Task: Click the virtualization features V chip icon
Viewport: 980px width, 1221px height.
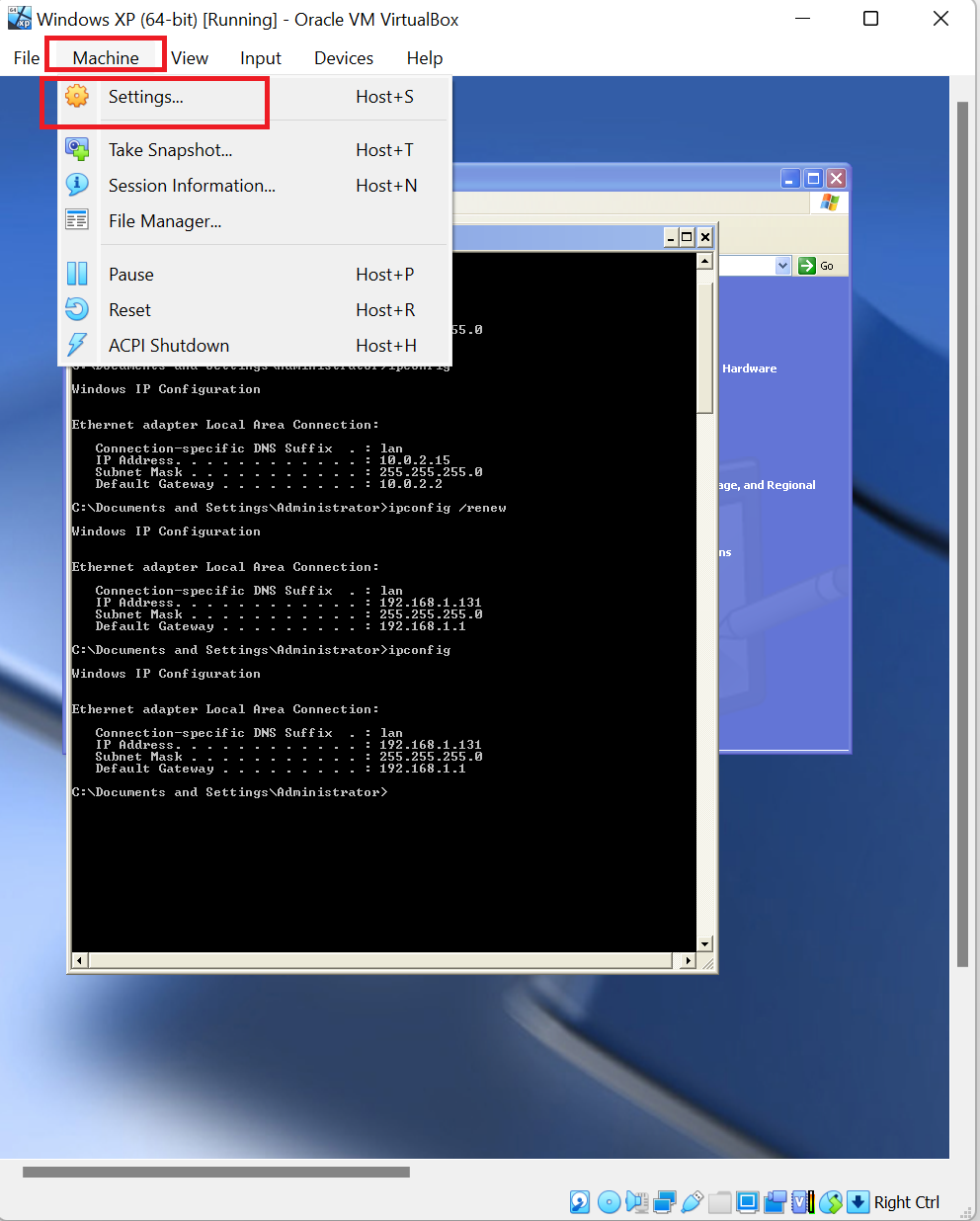Action: tap(803, 1202)
